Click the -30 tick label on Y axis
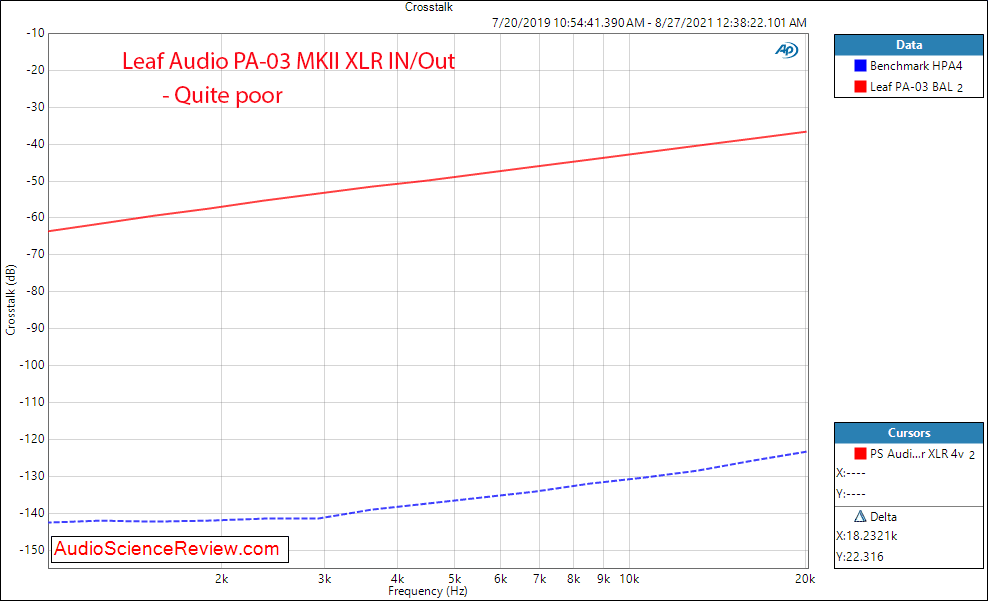Viewport: 988px width, 601px height. click(35, 107)
